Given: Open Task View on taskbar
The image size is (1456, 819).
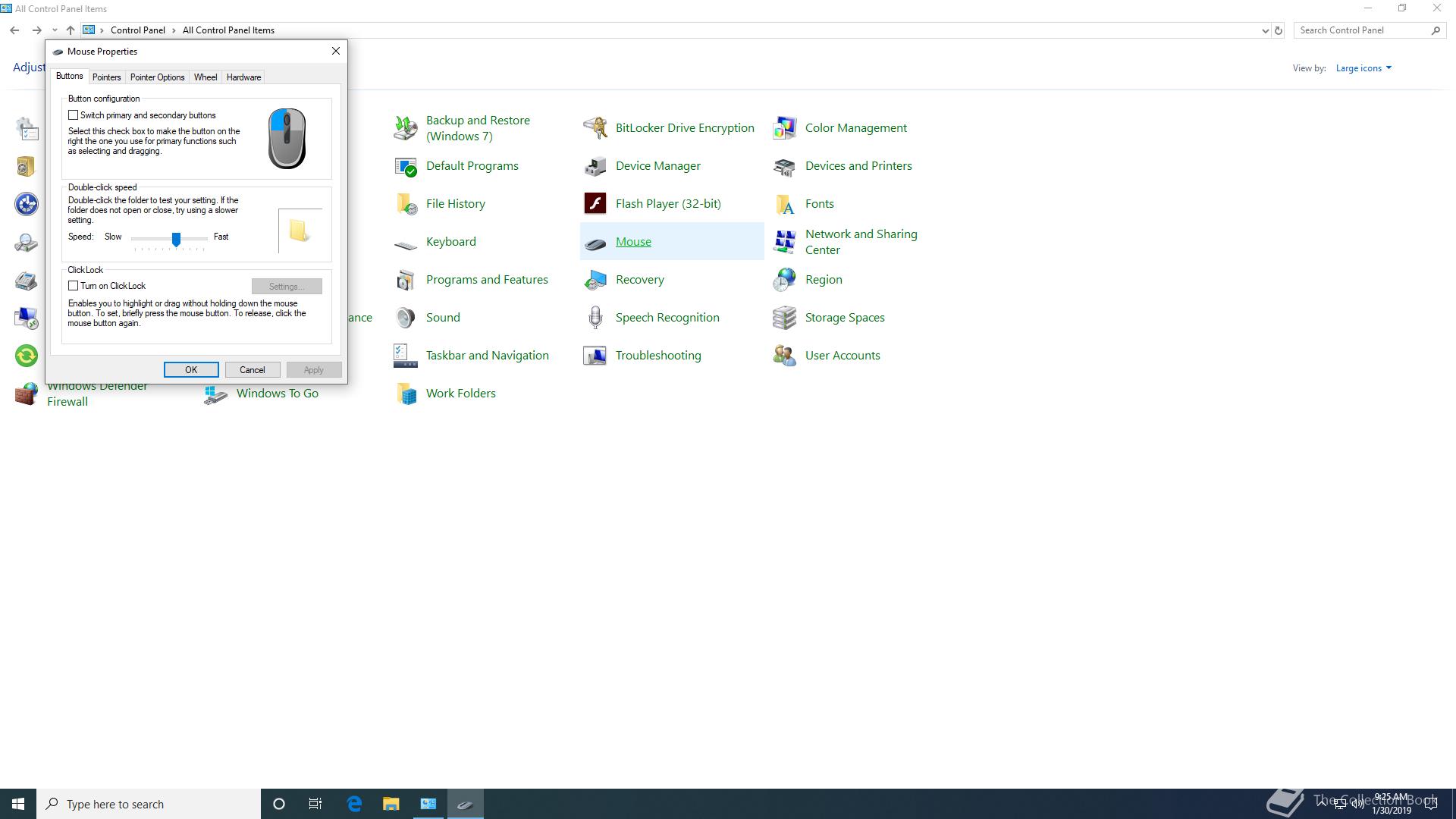Looking at the screenshot, I should coord(315,804).
